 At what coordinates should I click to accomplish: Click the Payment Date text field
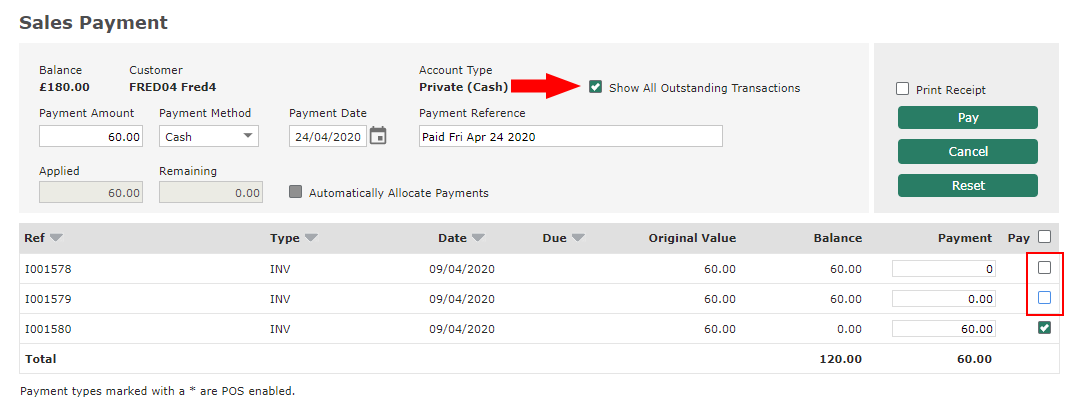327,137
